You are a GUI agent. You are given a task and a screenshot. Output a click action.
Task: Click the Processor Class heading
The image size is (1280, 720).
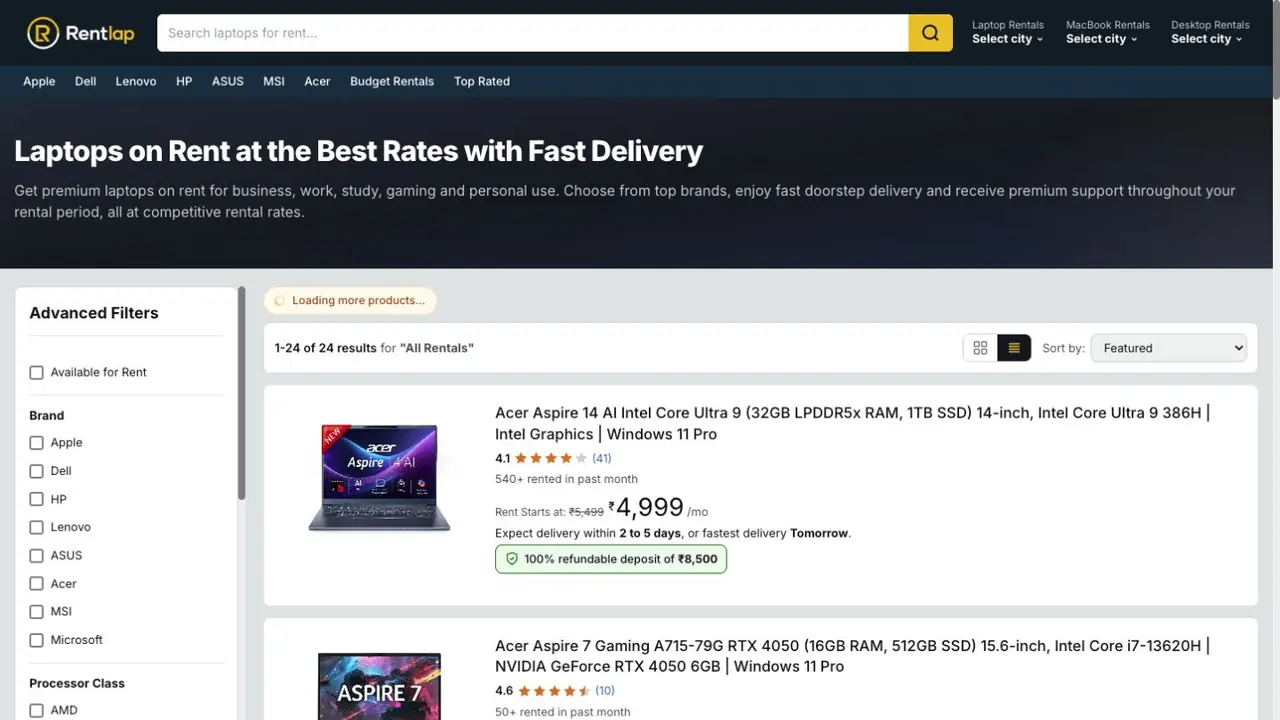click(77, 683)
